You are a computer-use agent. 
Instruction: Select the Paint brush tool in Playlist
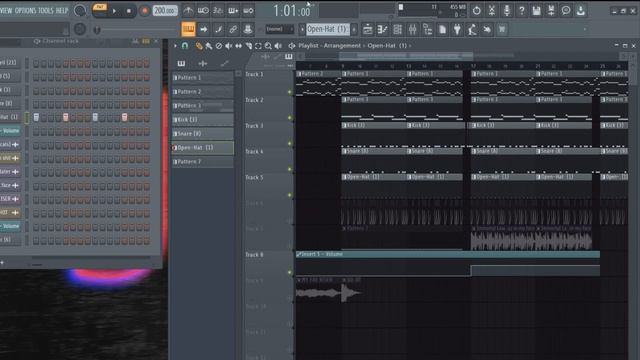pos(209,46)
